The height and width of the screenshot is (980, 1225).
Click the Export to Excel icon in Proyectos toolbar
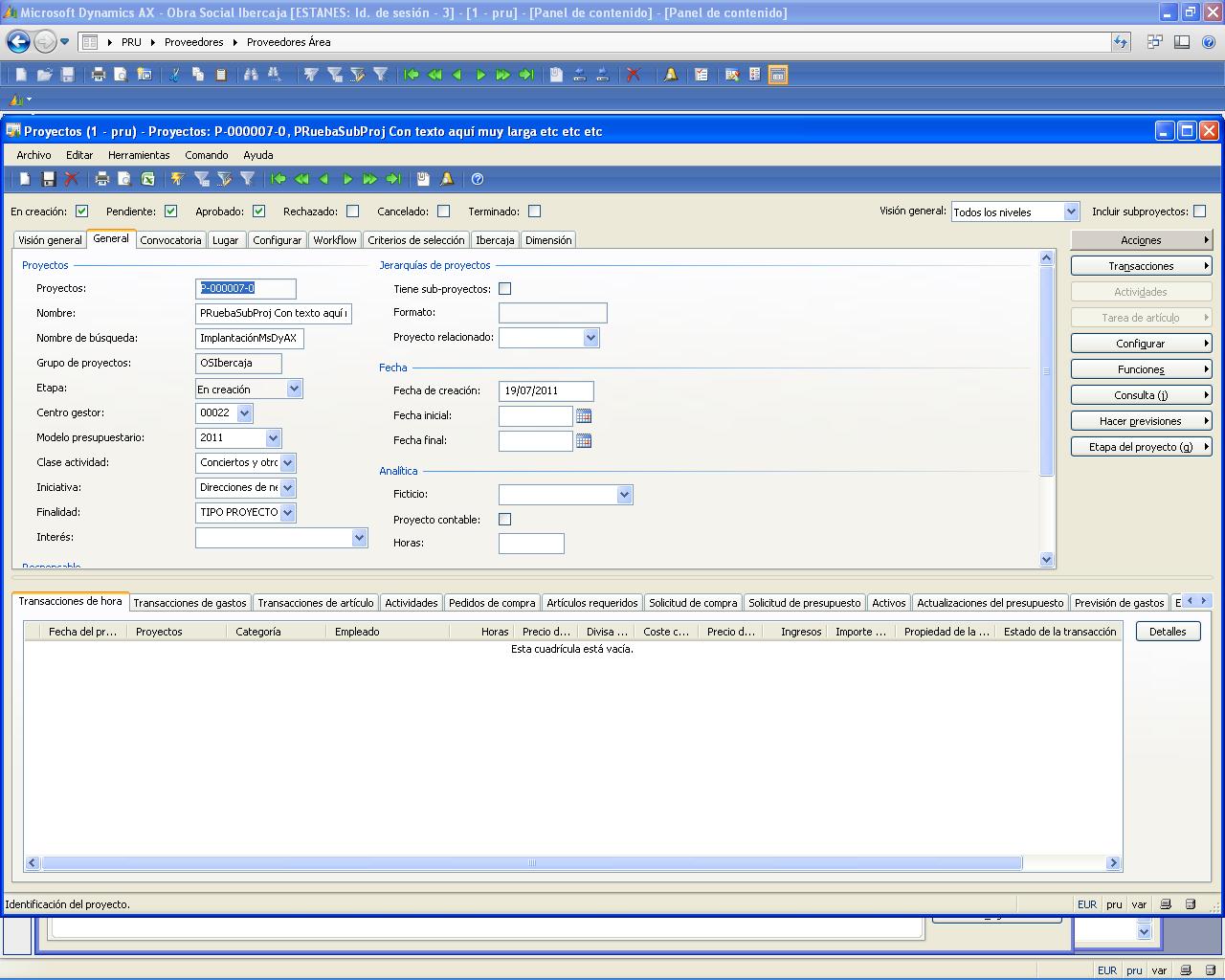coord(147,179)
